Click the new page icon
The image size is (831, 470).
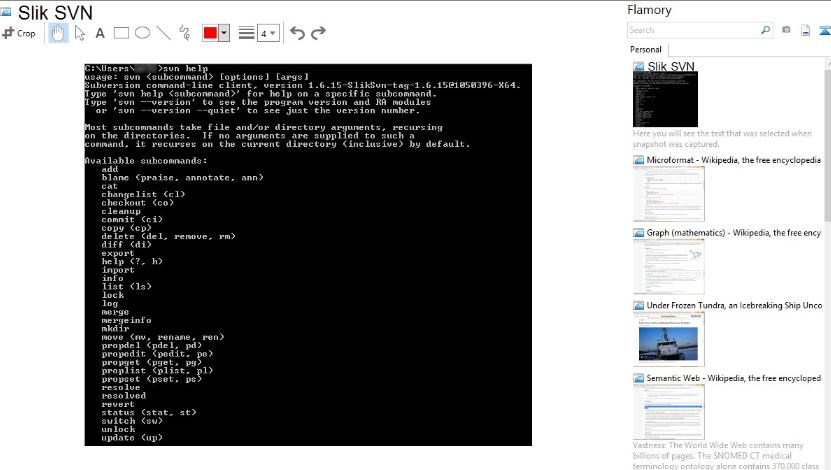coord(806,30)
